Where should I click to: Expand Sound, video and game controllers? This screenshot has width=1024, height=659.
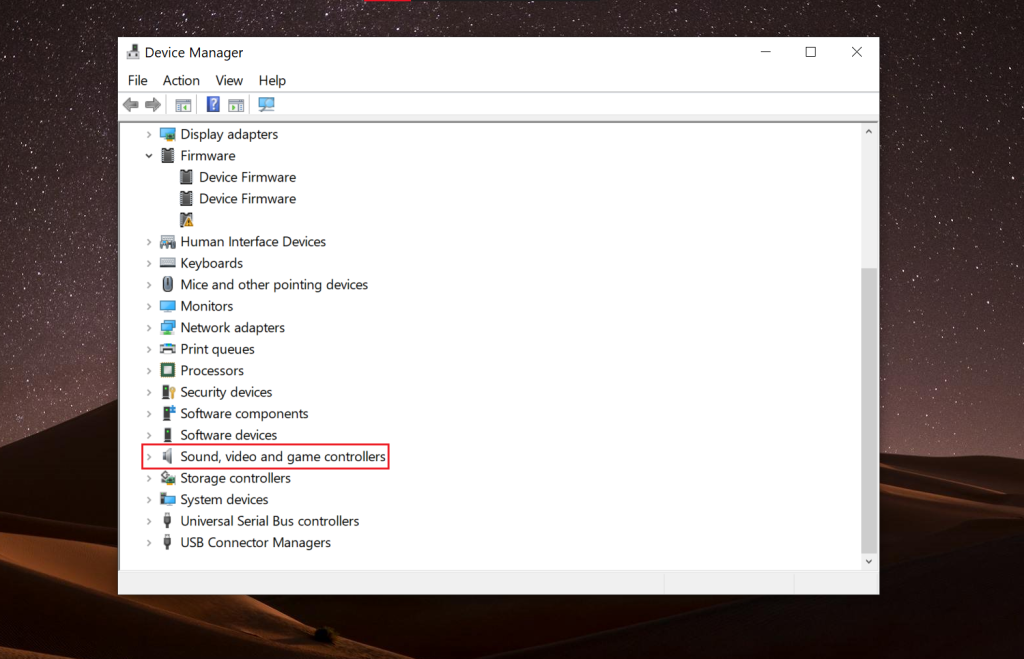[x=150, y=456]
